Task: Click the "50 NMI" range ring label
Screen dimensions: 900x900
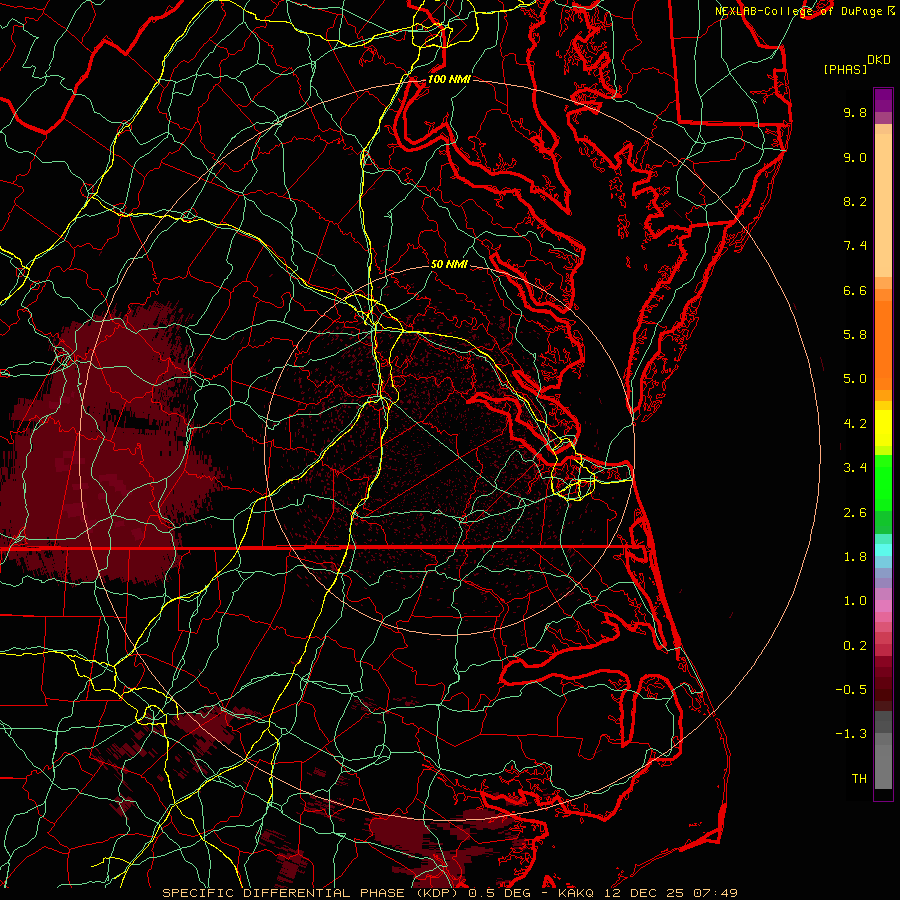Action: tap(449, 264)
